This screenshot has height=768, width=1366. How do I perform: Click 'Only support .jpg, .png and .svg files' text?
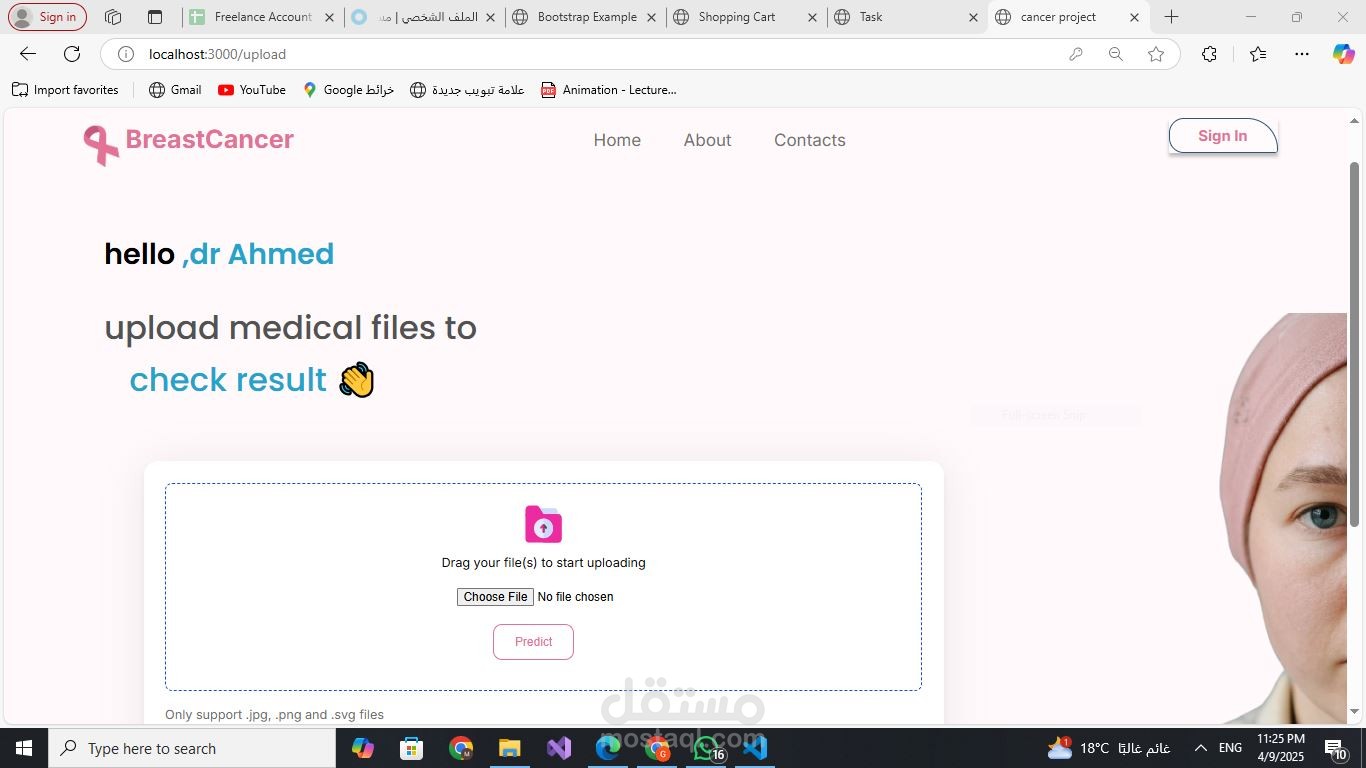[x=274, y=715]
